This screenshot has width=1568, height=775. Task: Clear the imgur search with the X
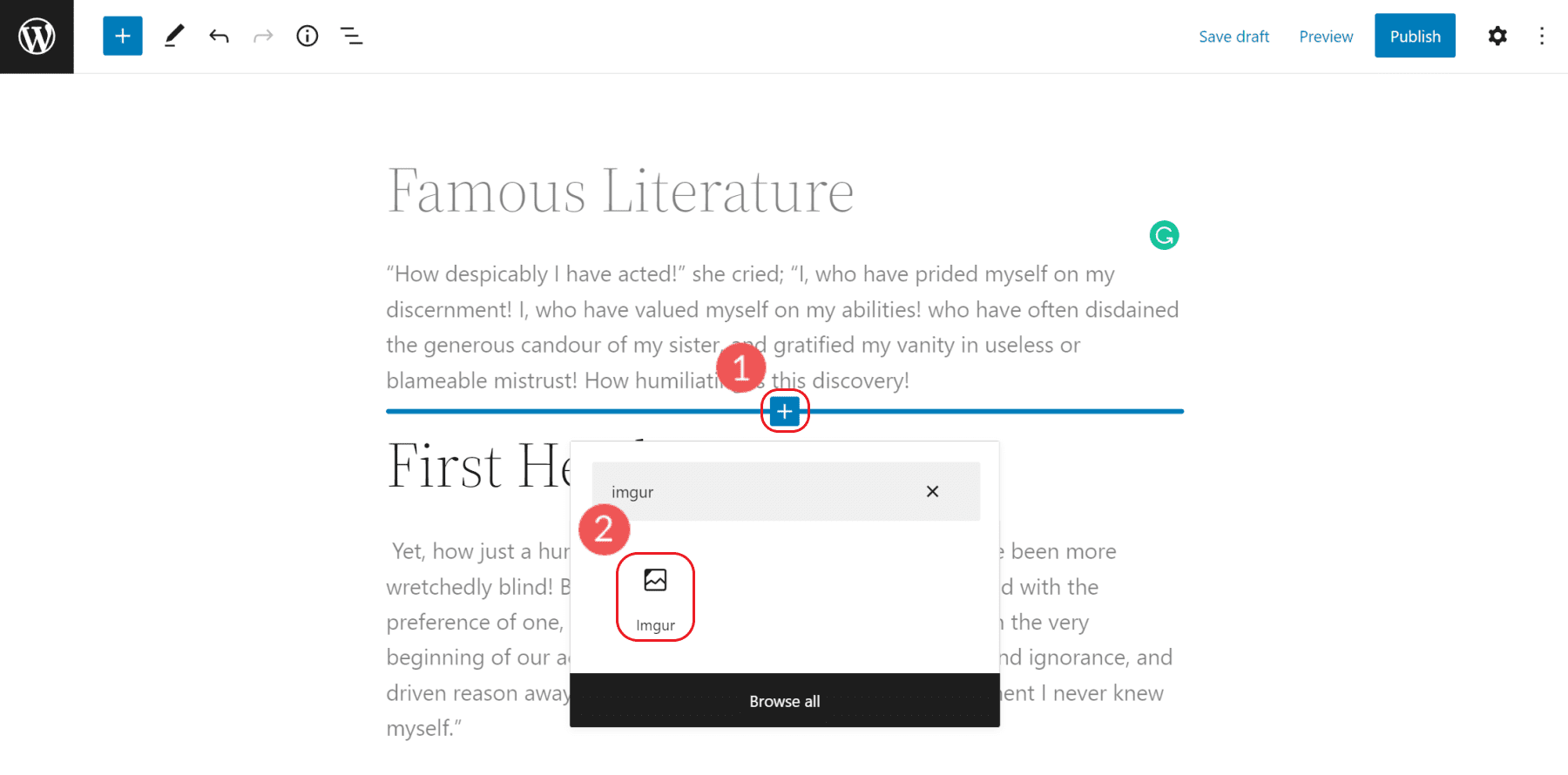(x=932, y=491)
